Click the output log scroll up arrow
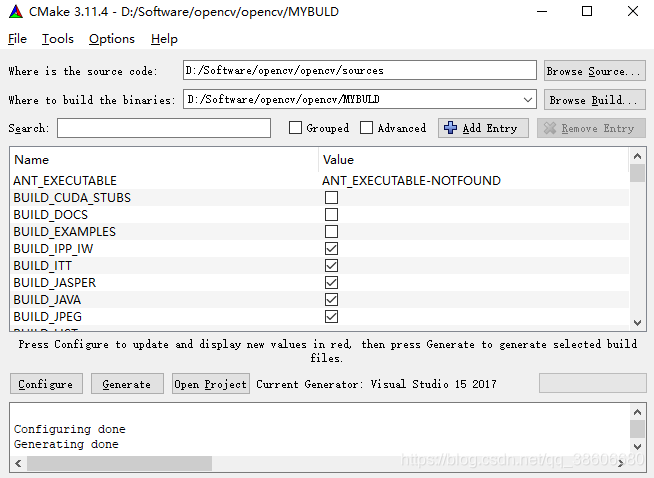 637,413
